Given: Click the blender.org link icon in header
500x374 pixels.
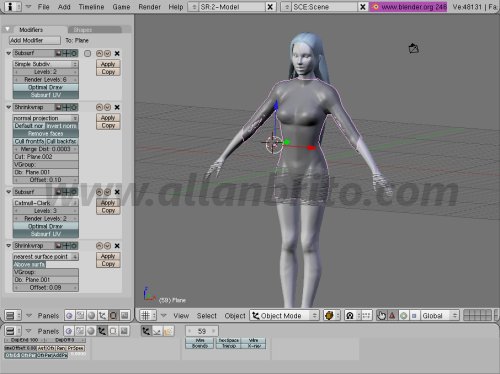Looking at the screenshot, I should click(x=375, y=7).
